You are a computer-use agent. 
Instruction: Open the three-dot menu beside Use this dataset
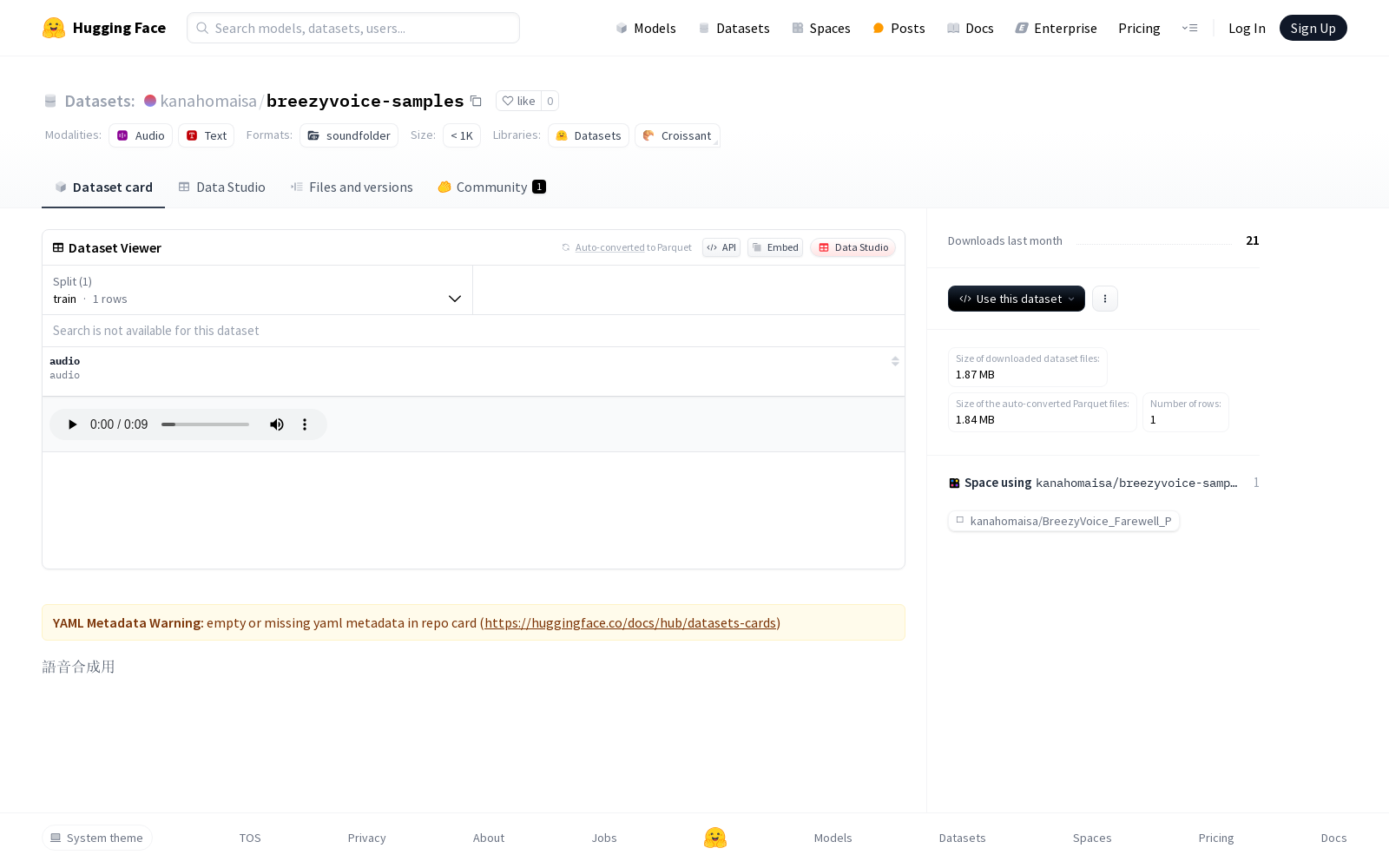pyautogui.click(x=1105, y=299)
